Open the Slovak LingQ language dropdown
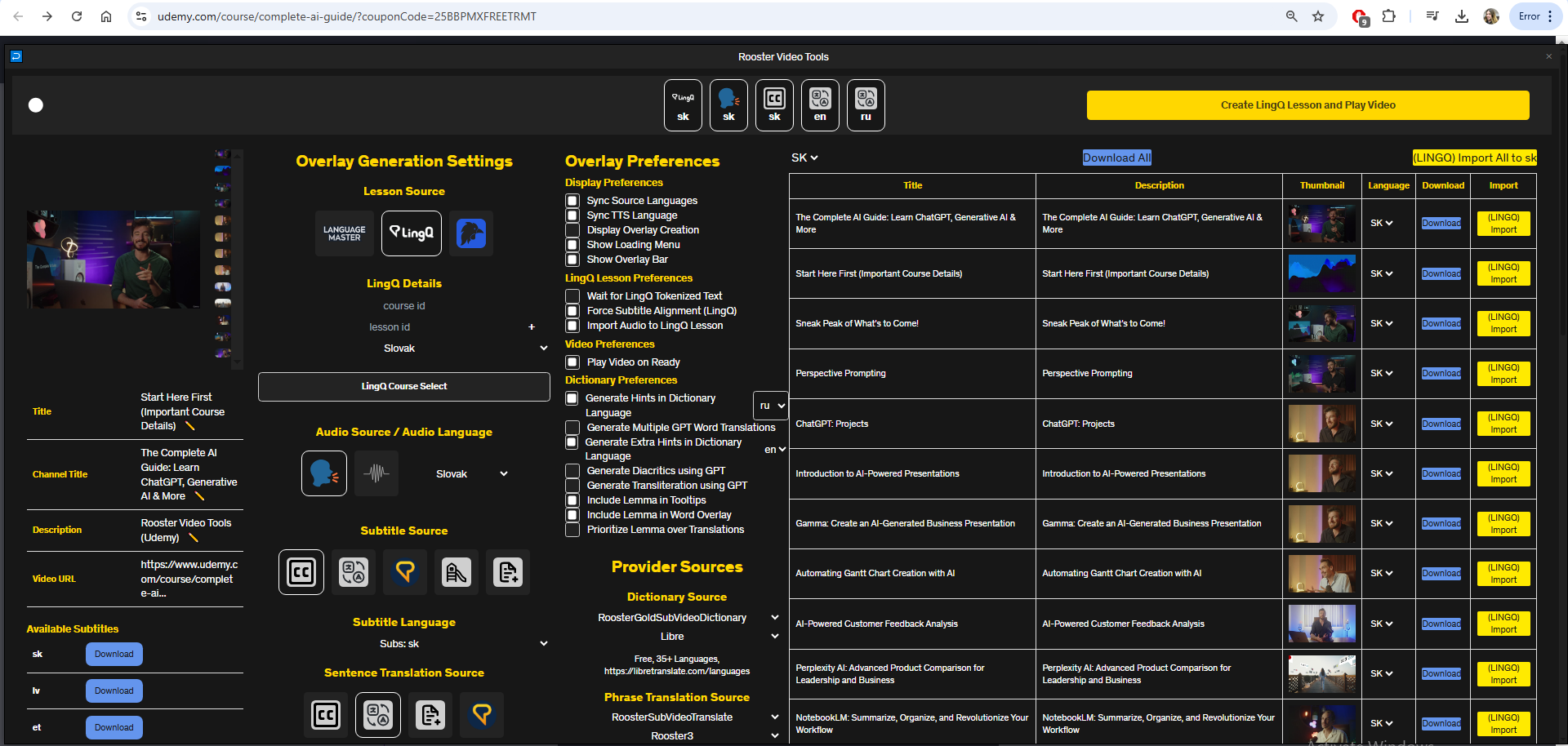Image resolution: width=1568 pixels, height=746 pixels. coord(465,349)
